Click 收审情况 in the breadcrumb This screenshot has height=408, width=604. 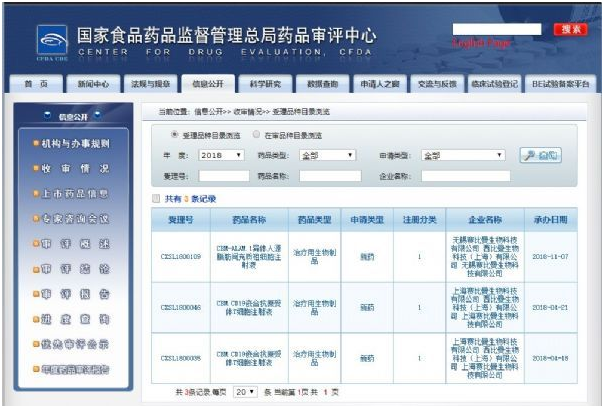pyautogui.click(x=248, y=112)
